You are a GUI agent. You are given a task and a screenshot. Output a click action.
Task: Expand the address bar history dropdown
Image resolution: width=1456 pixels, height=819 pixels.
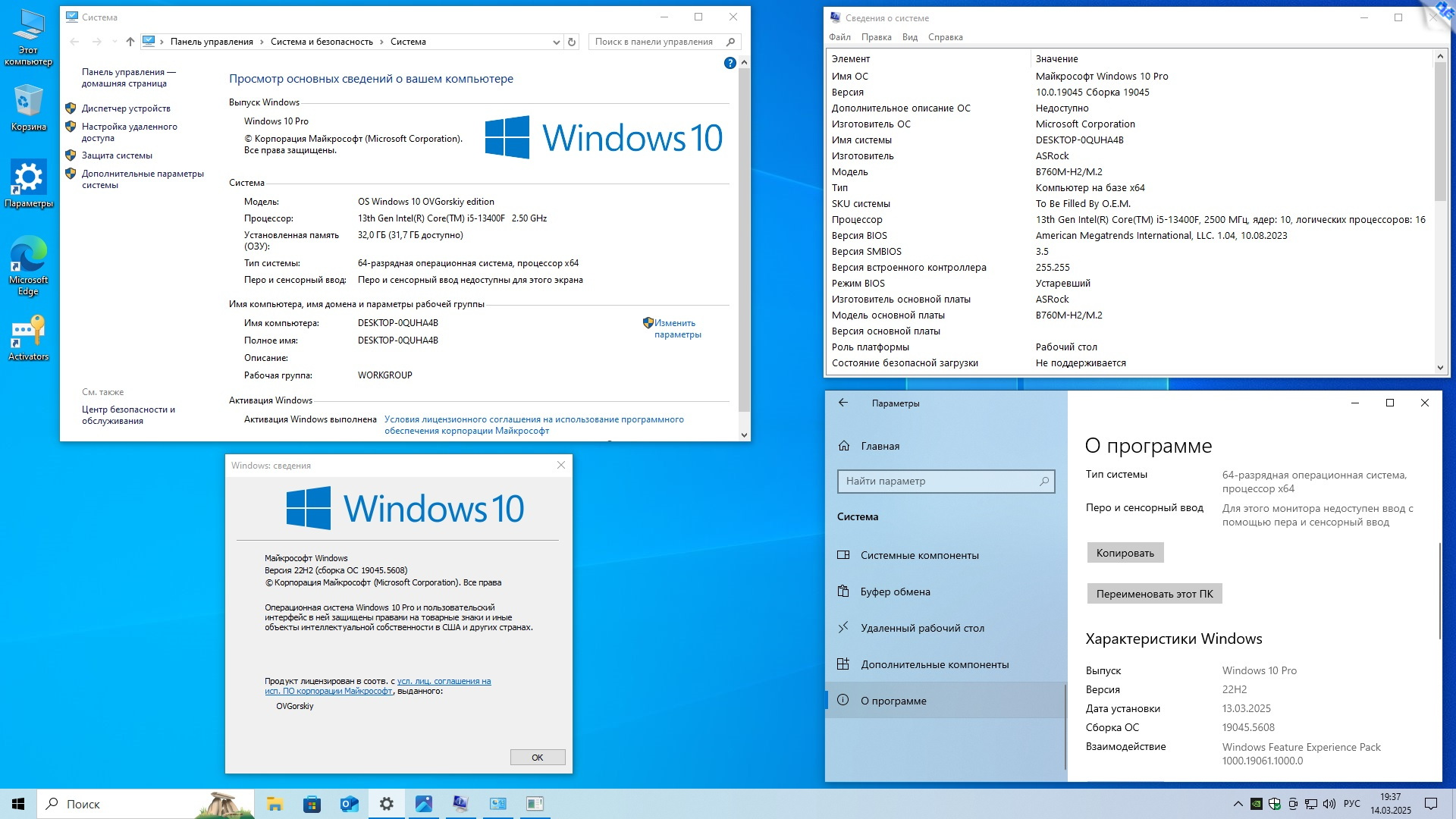(x=556, y=42)
